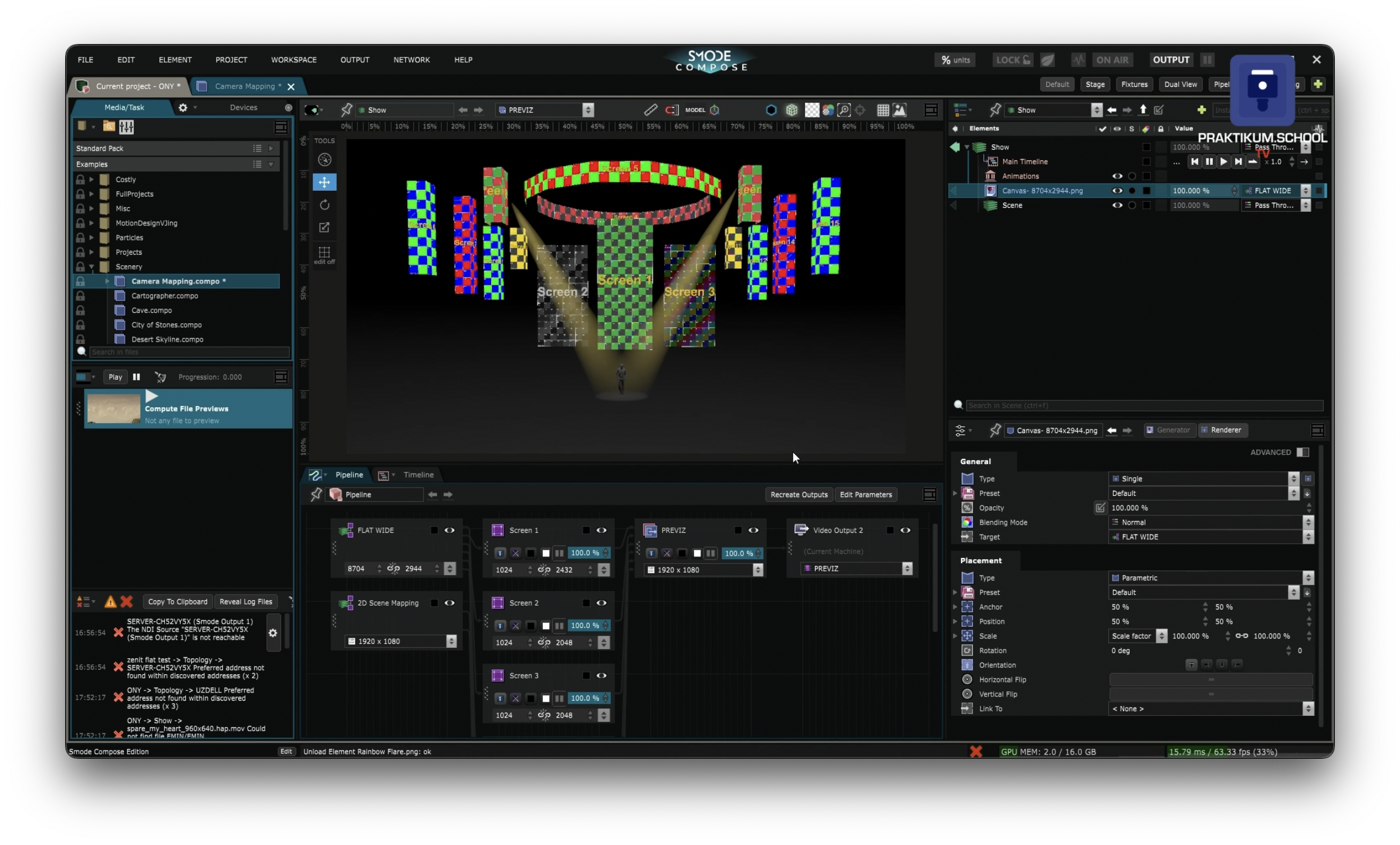The height and width of the screenshot is (845, 1400).
Task: Toggle checkerboard transparency background icon
Action: pos(811,110)
